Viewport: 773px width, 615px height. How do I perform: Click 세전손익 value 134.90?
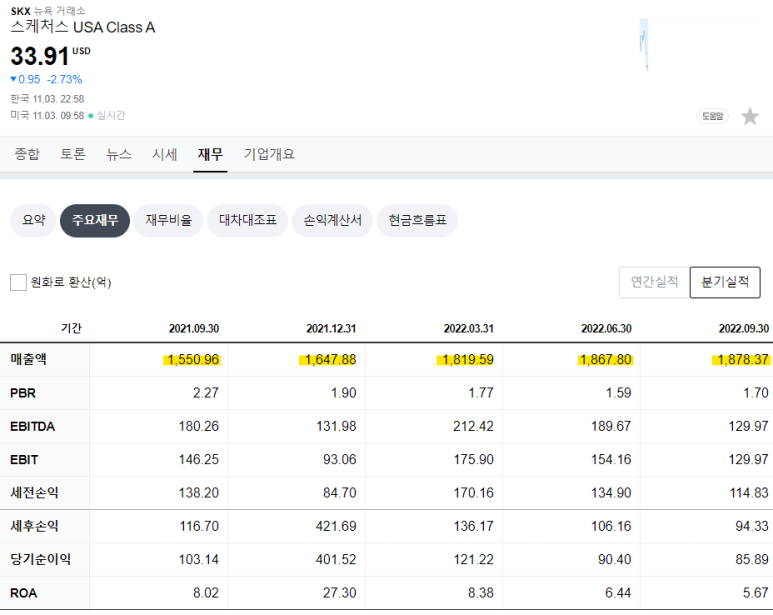[611, 493]
